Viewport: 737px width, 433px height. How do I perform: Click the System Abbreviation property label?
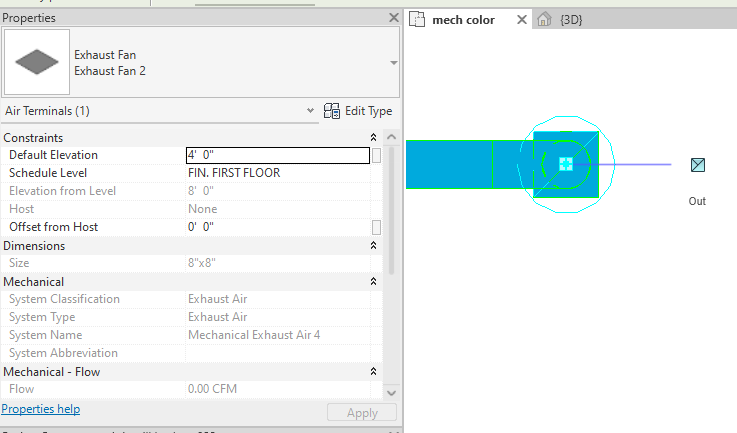[x=63, y=353]
